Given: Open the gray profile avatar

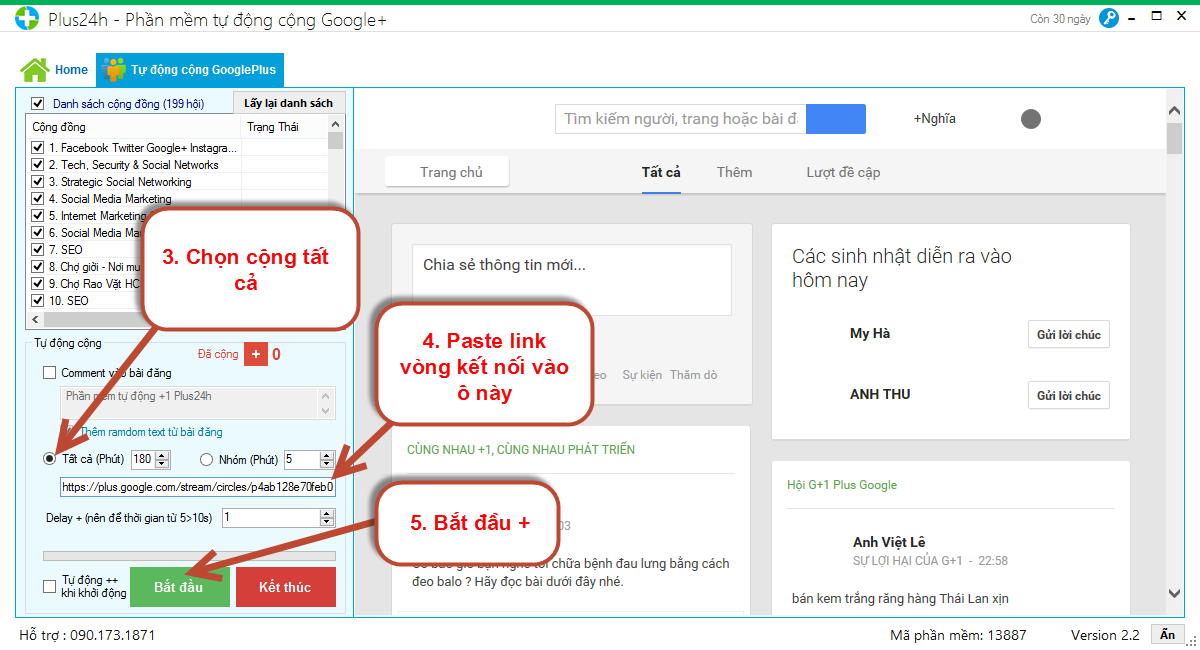Looking at the screenshot, I should 1031,119.
